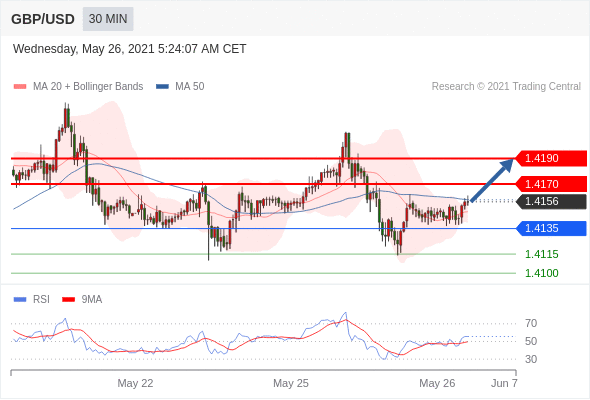This screenshot has height=400, width=590.
Task: Click the RSI 70 level label
Action: pos(531,323)
